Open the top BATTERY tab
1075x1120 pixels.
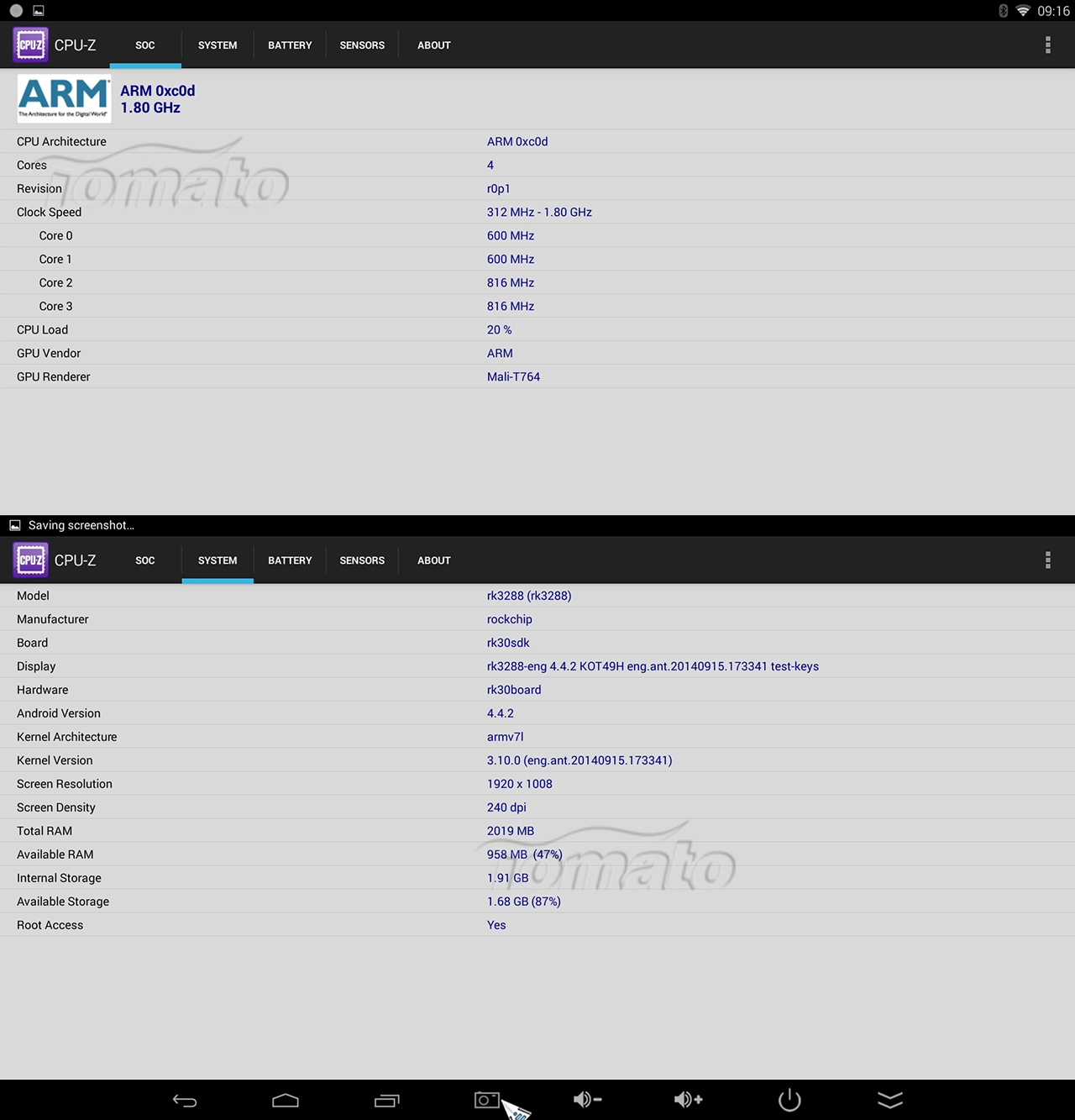290,45
